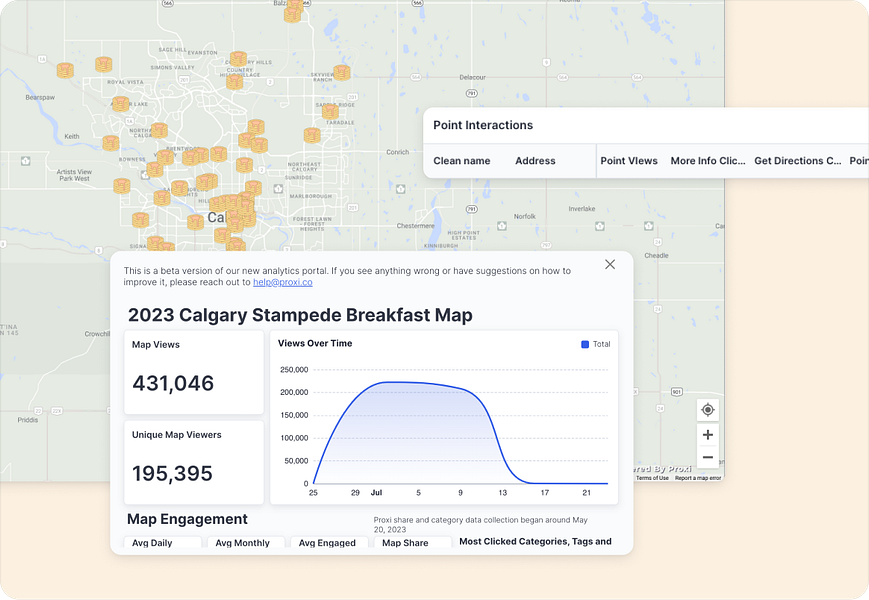
Task: Click the Delacour label on map
Action: [472, 77]
